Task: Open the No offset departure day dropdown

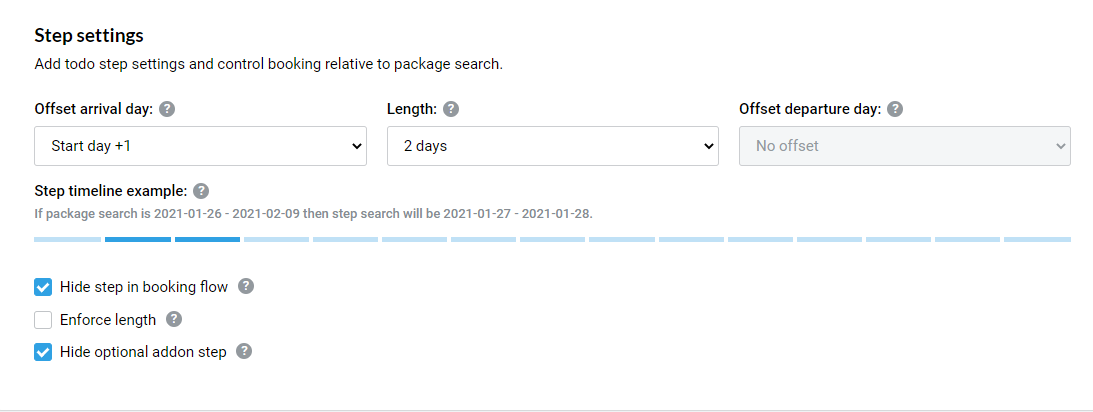Action: [905, 146]
